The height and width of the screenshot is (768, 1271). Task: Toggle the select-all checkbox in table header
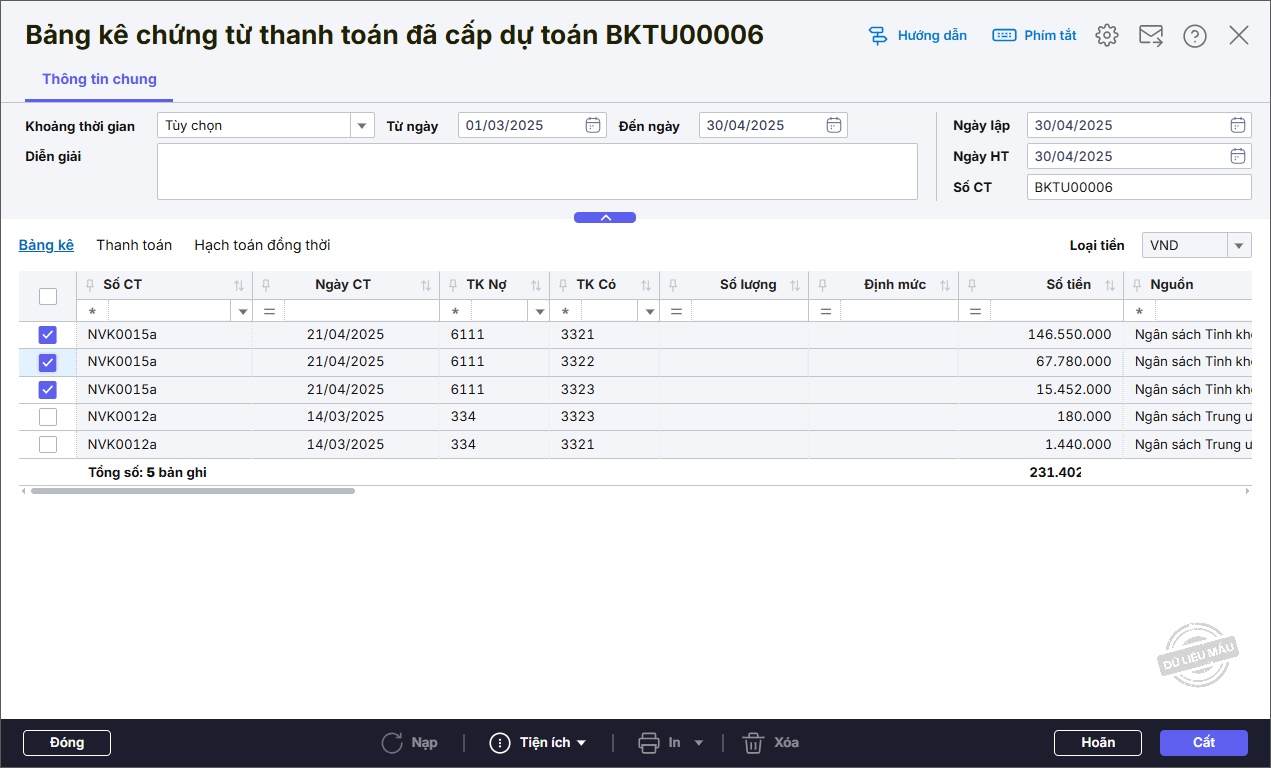(x=48, y=296)
